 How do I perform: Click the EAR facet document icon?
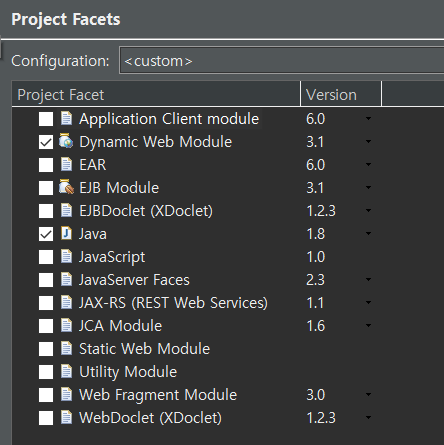coord(66,164)
